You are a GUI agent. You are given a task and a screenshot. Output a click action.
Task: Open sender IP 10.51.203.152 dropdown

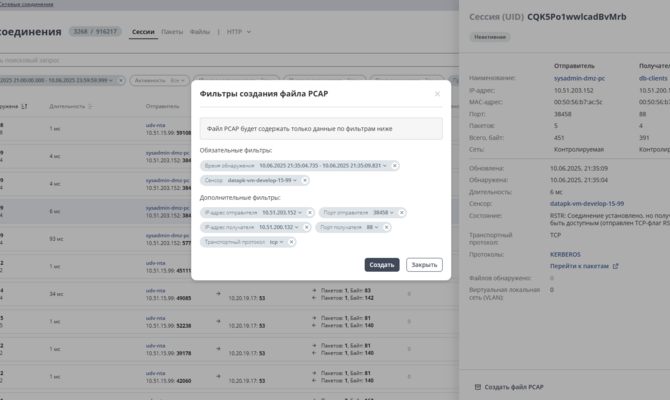click(299, 213)
